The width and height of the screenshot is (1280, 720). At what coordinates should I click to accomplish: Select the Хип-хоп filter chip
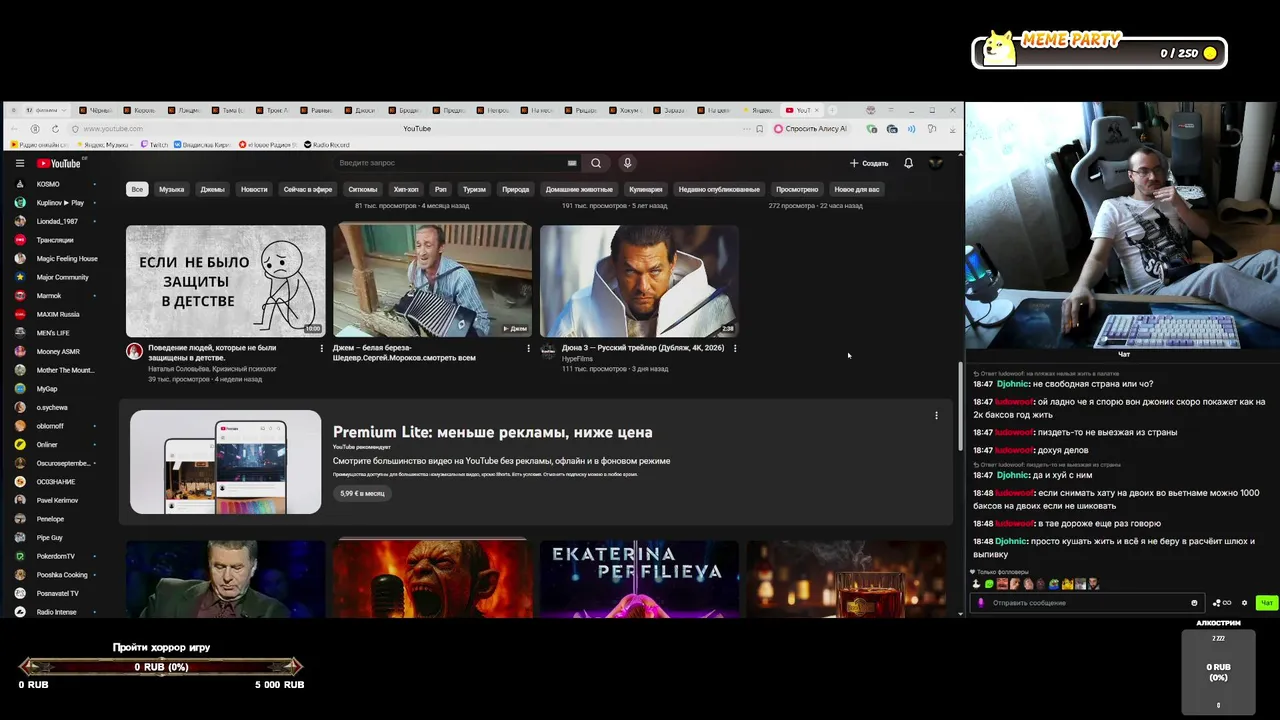point(406,189)
